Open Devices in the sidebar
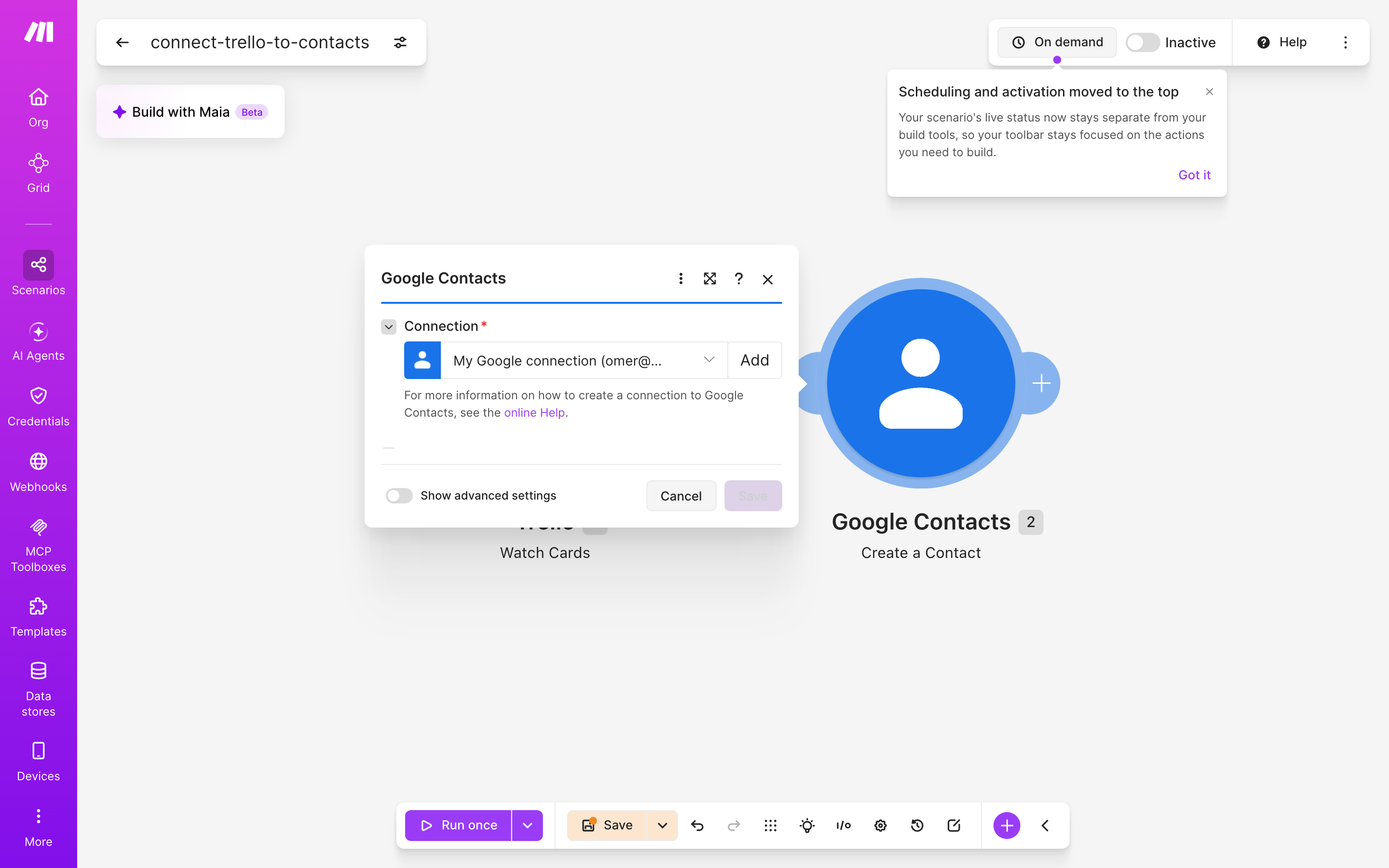1389x868 pixels. point(39,762)
